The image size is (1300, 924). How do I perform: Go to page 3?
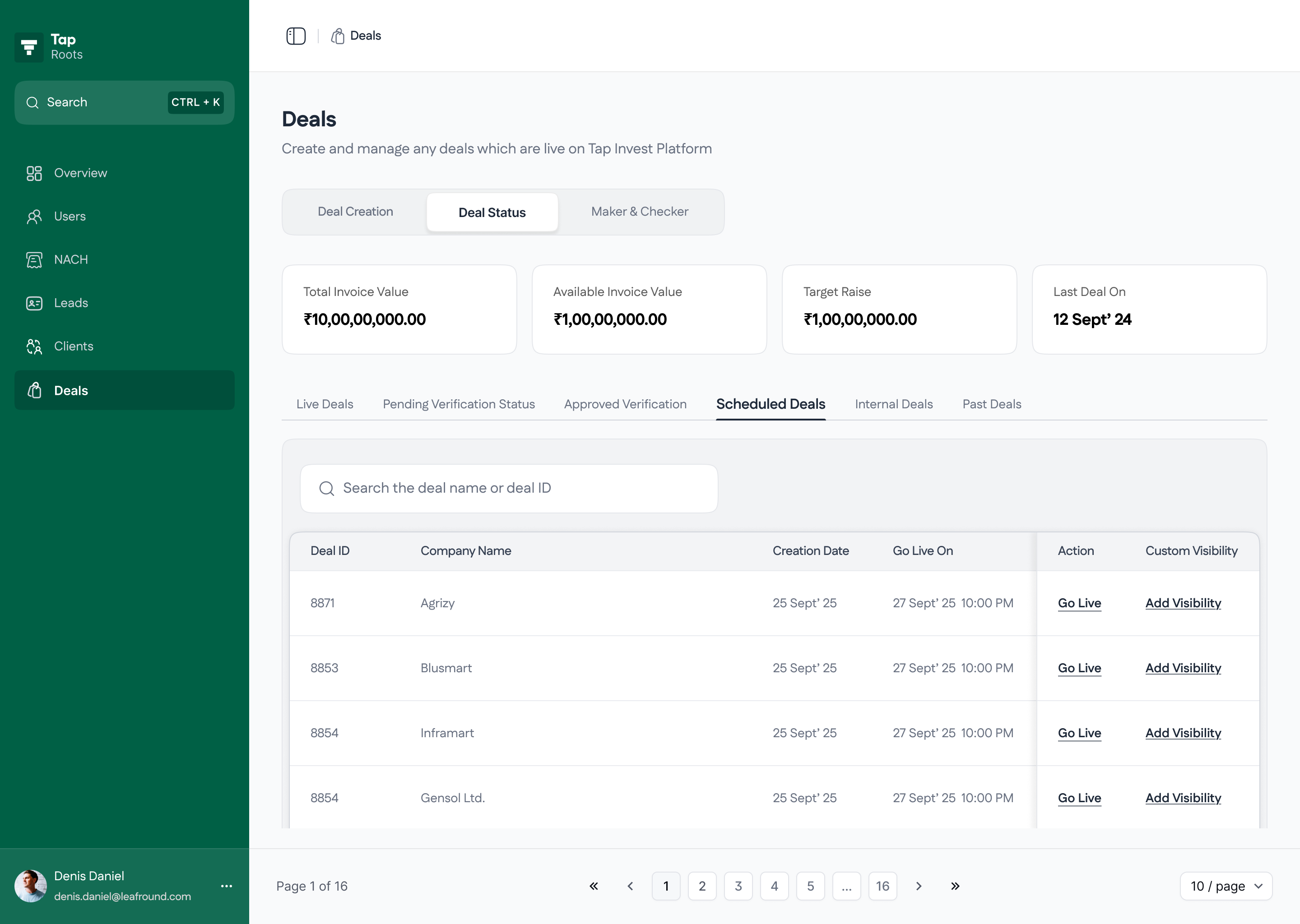click(738, 886)
